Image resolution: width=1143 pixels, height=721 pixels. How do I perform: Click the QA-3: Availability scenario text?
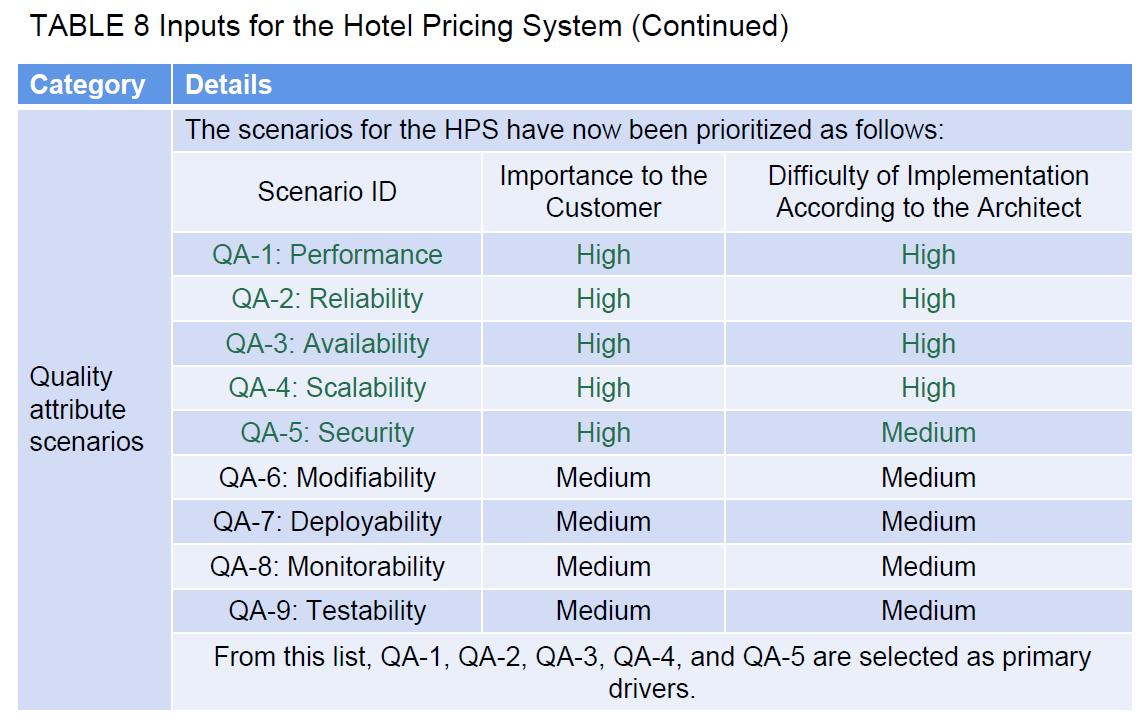coord(327,343)
